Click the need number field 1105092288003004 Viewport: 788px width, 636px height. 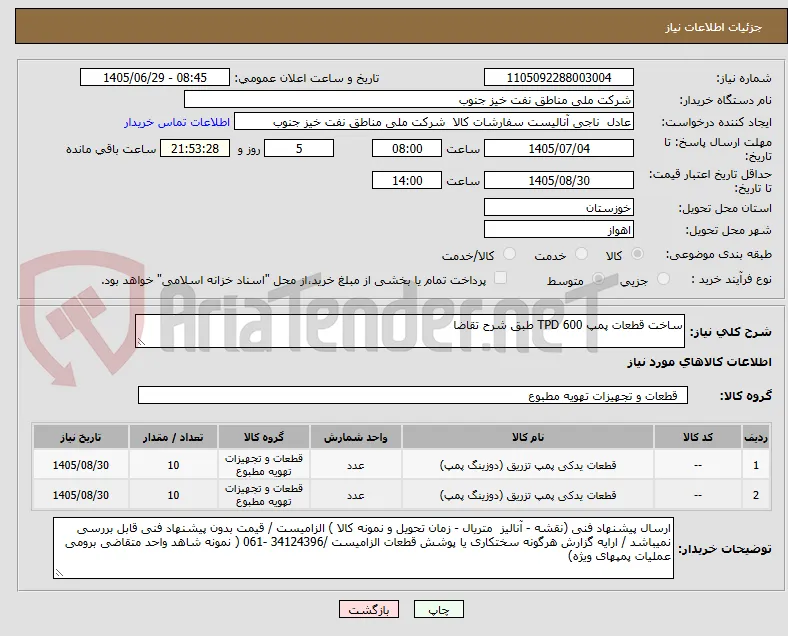(559, 77)
